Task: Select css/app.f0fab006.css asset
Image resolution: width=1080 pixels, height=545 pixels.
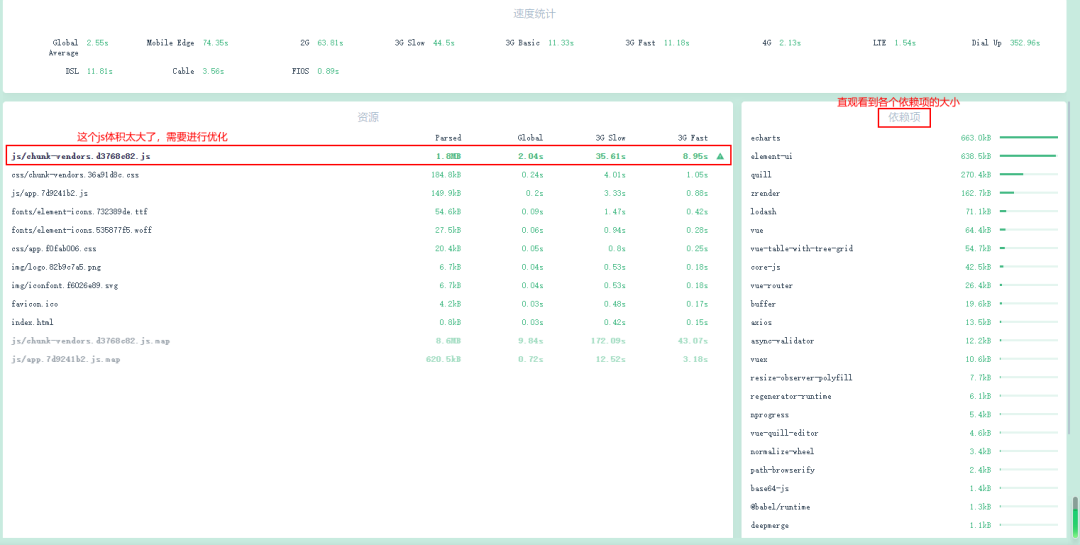Action: 54,249
